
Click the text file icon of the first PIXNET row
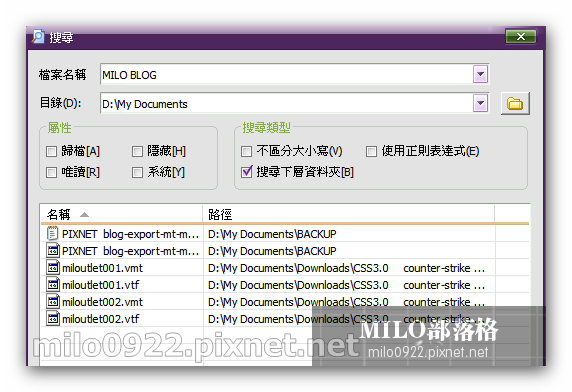[53, 233]
